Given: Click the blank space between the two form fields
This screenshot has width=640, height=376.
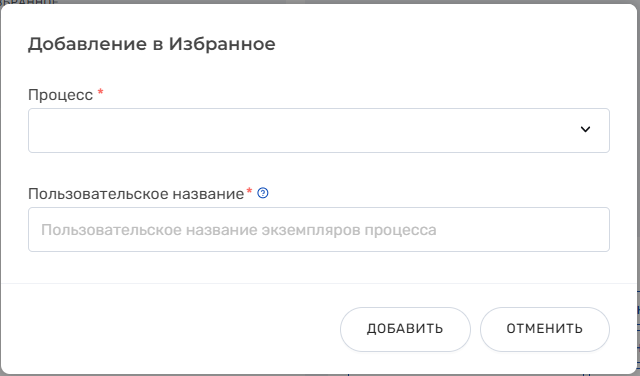Looking at the screenshot, I should pos(319,169).
